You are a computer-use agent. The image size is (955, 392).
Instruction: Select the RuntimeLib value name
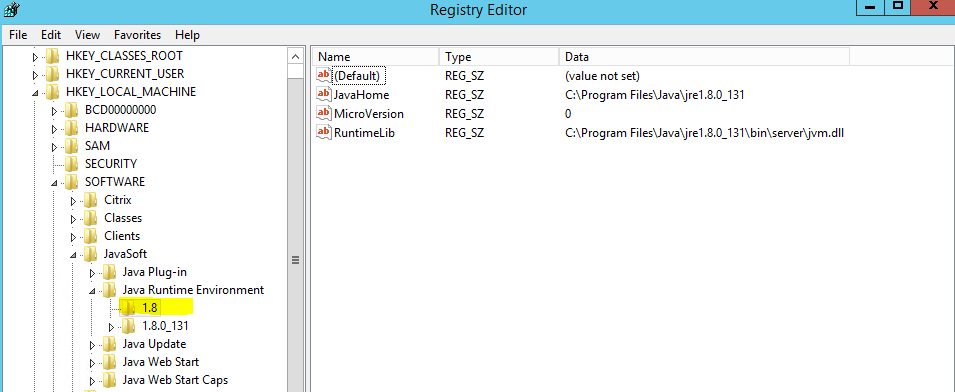(364, 133)
